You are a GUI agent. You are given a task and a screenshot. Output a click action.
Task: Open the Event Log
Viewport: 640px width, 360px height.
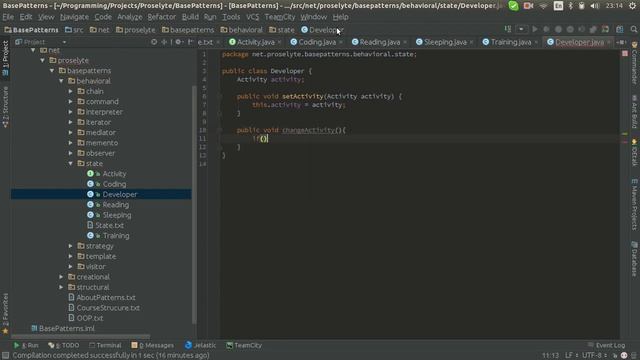[x=606, y=345]
